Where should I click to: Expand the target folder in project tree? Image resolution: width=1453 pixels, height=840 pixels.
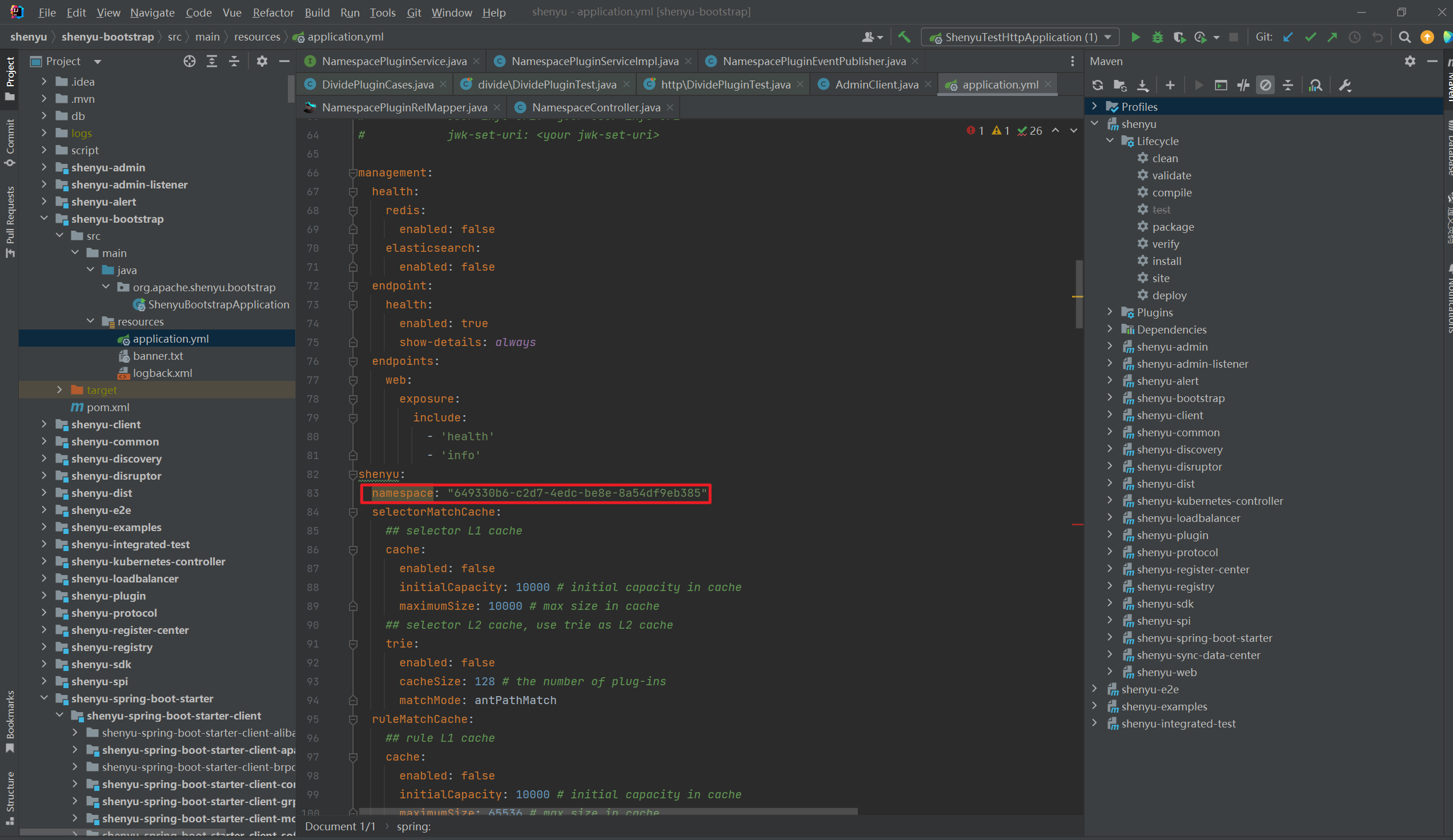pos(59,391)
